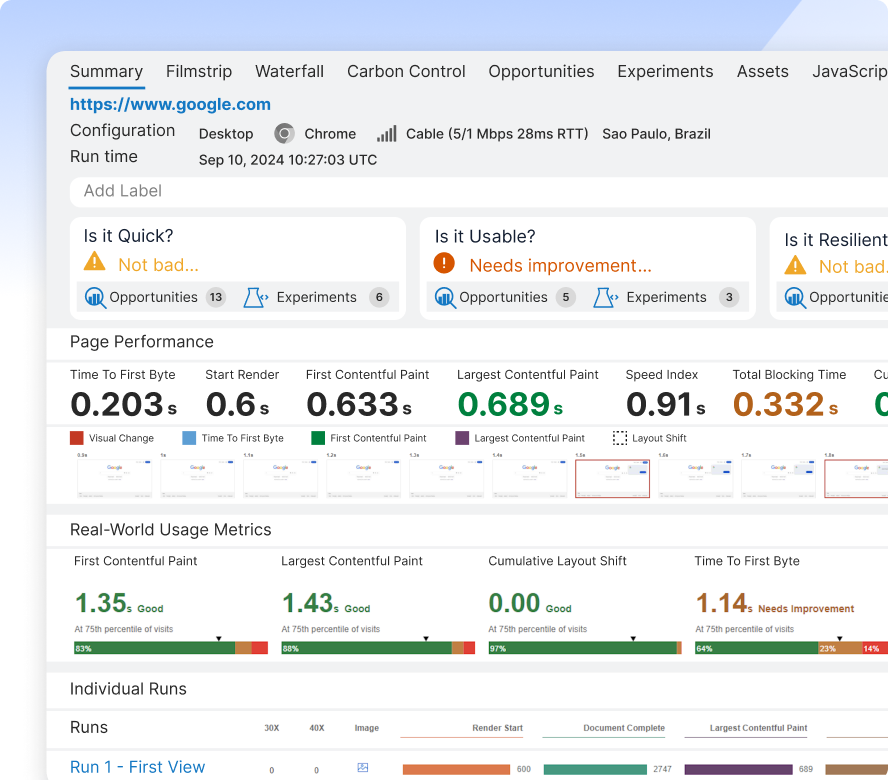Click the Opportunities magnifier icon under Is it Quick
The height and width of the screenshot is (780, 888).
click(95, 297)
